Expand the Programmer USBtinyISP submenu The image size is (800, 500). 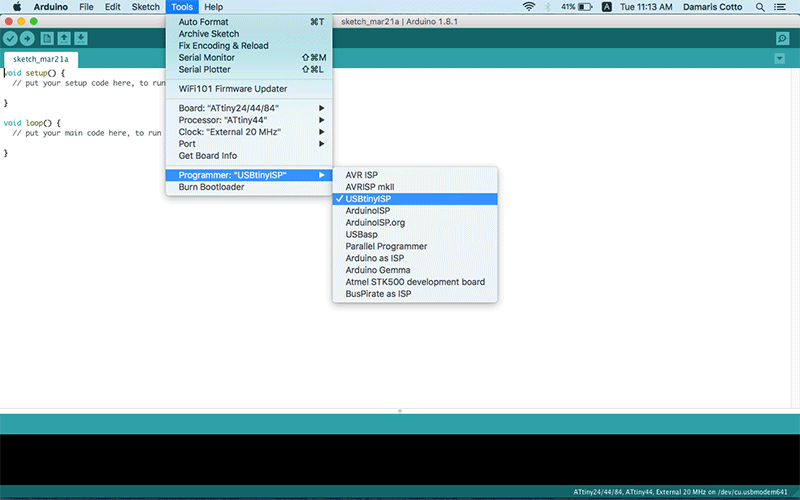[249, 175]
